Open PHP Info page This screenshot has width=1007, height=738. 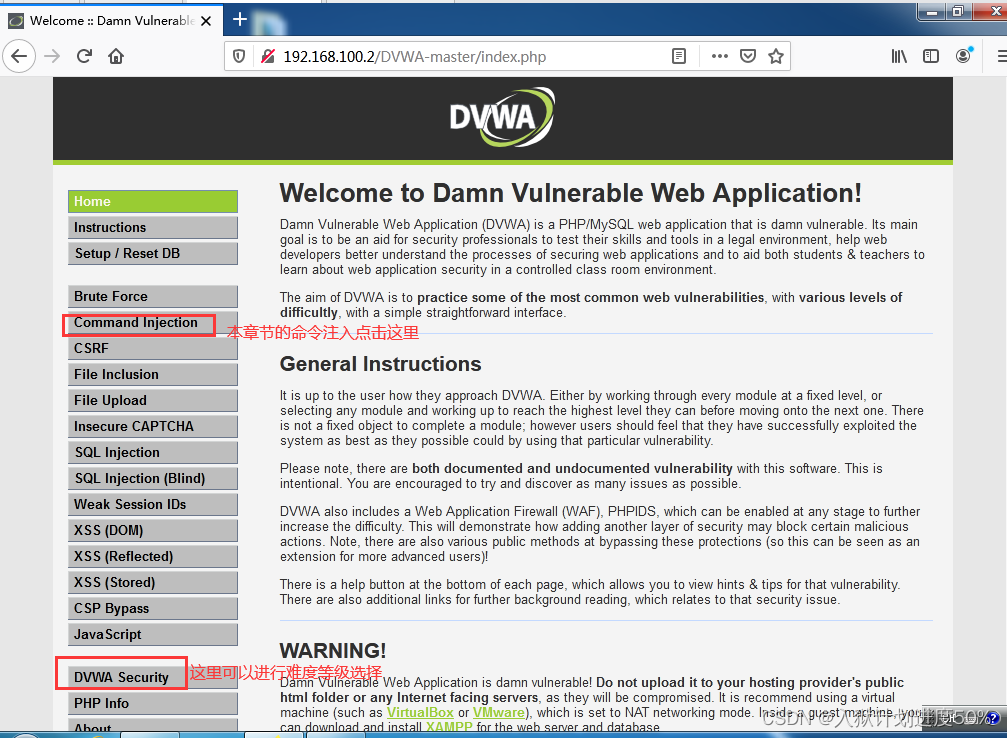click(x=153, y=703)
